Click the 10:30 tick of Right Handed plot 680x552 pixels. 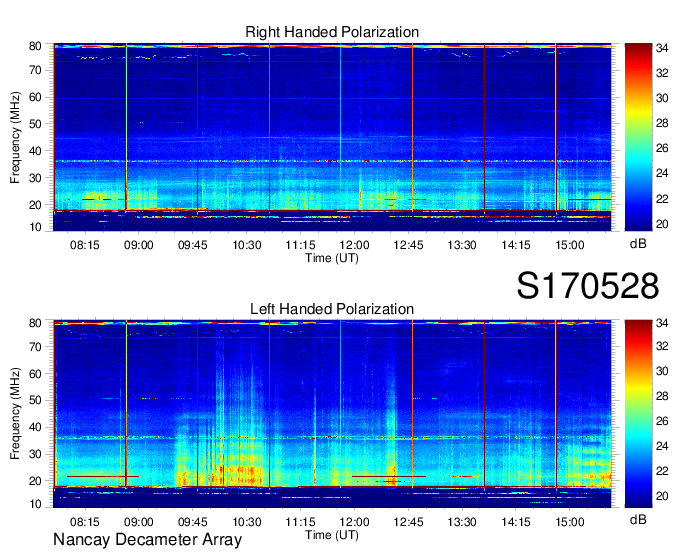coord(247,245)
